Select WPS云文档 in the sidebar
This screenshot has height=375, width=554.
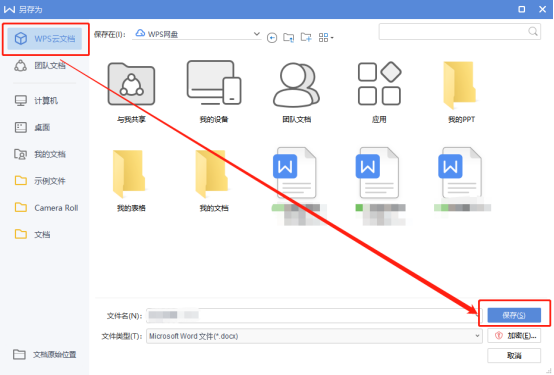tap(45, 39)
